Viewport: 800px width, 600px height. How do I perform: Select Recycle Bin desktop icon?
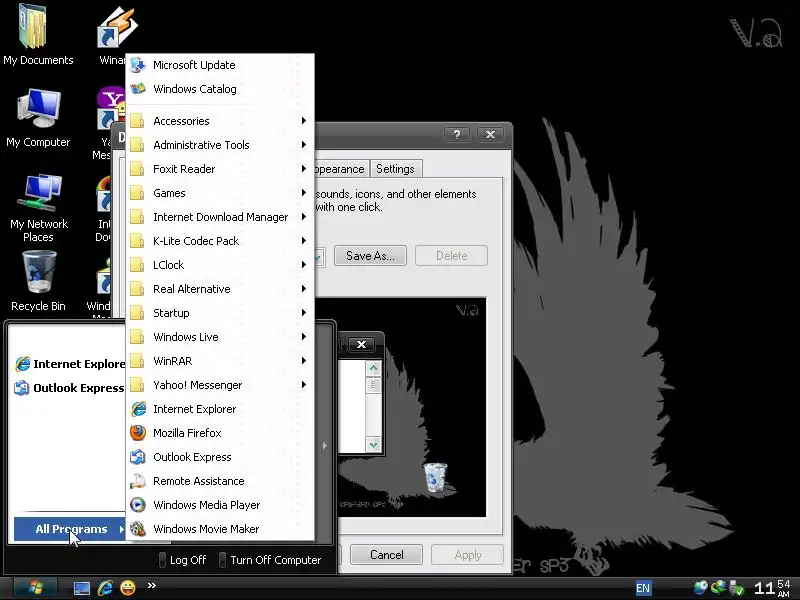point(38,282)
